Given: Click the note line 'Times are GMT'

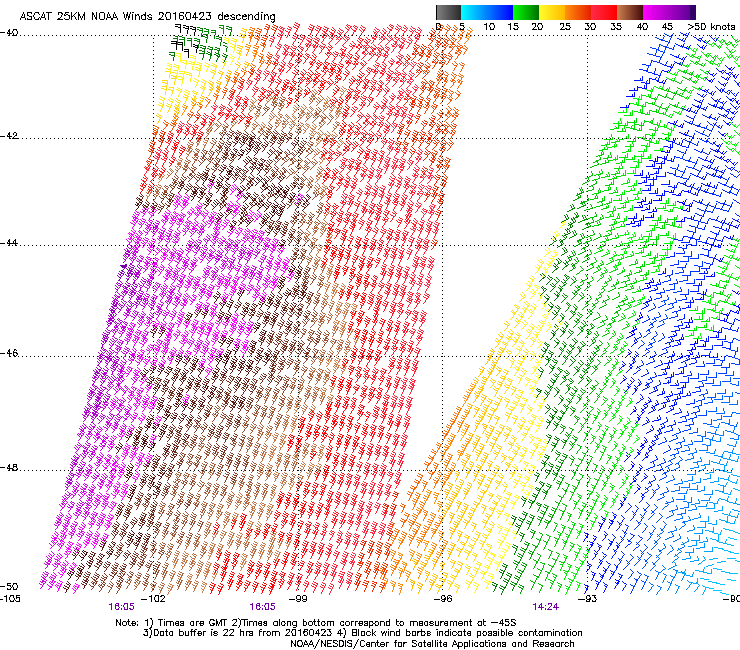Looking at the screenshot, I should pyautogui.click(x=192, y=623).
